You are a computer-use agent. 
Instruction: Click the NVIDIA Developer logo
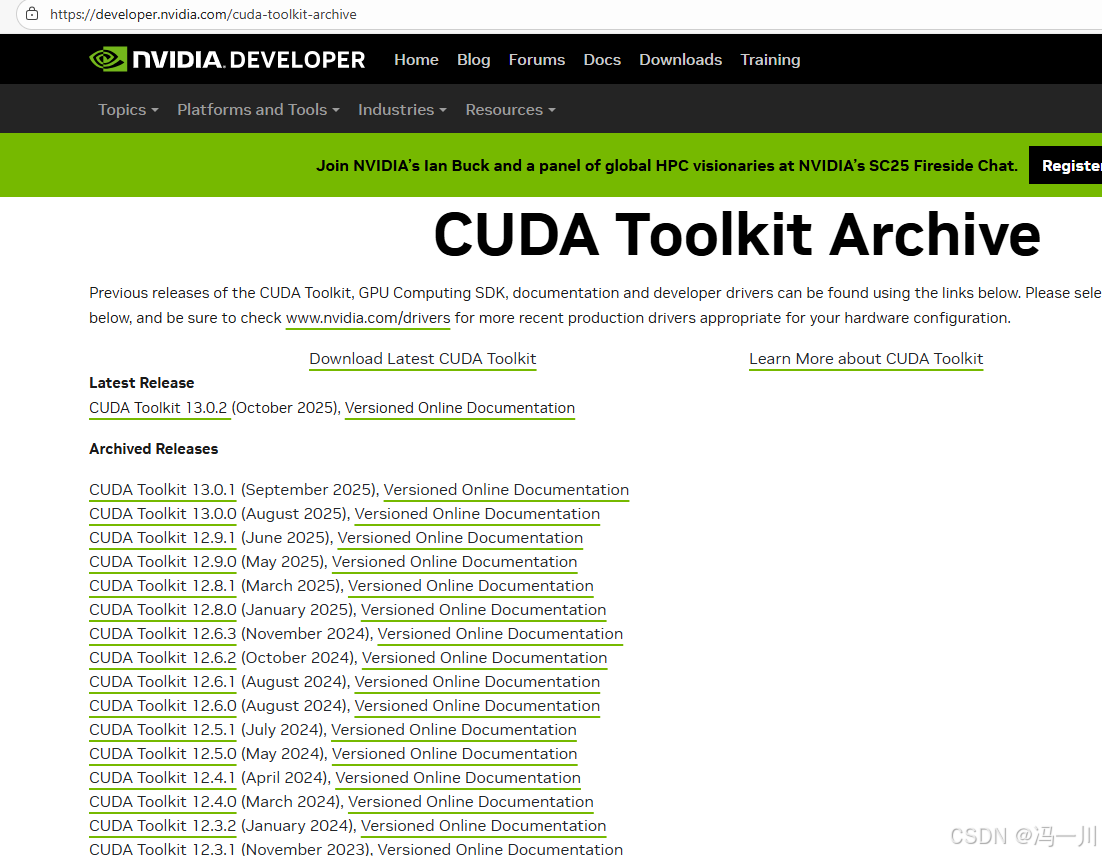(x=227, y=59)
